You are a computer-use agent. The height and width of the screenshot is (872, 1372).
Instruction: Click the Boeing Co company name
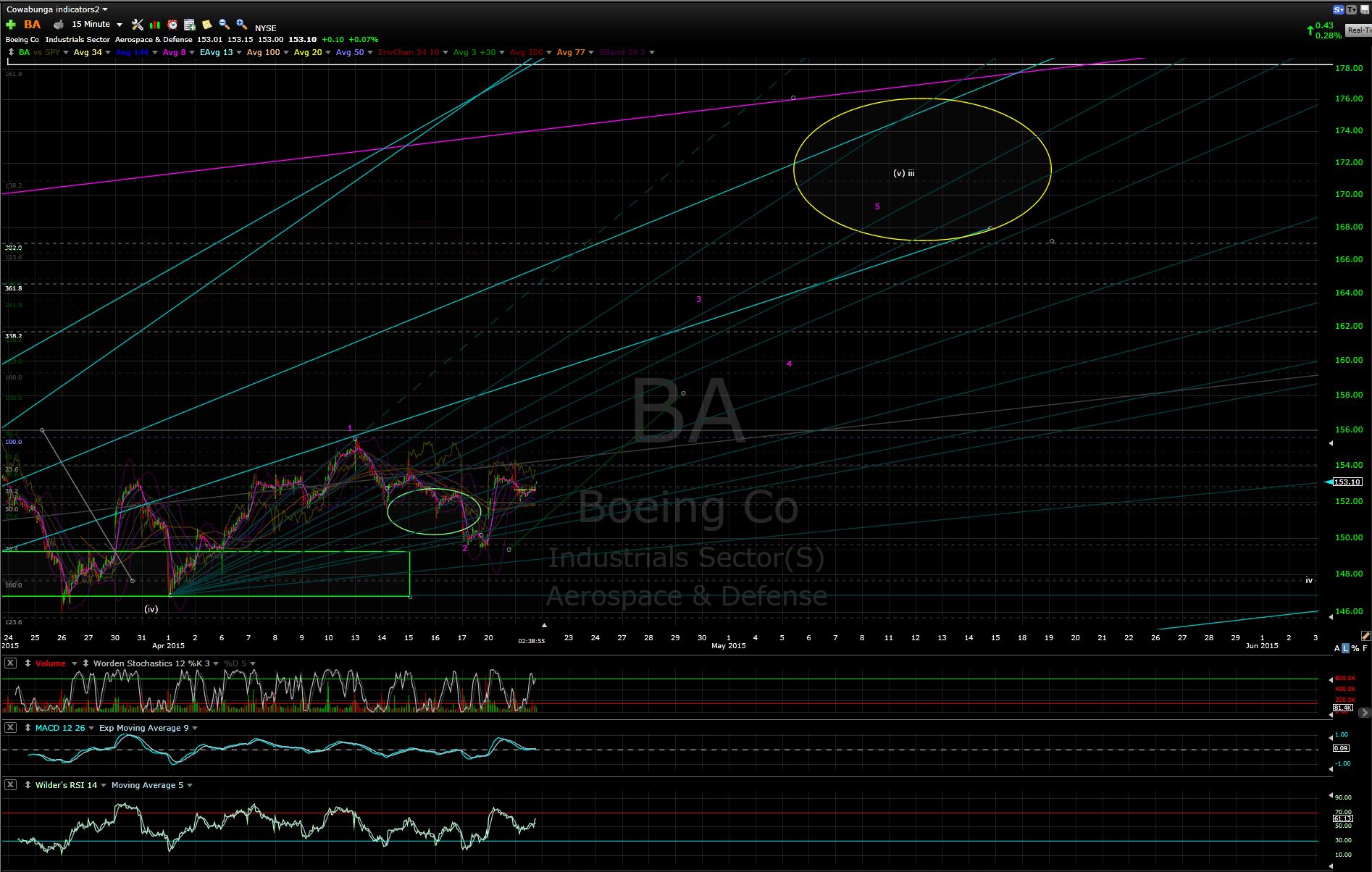pos(22,40)
